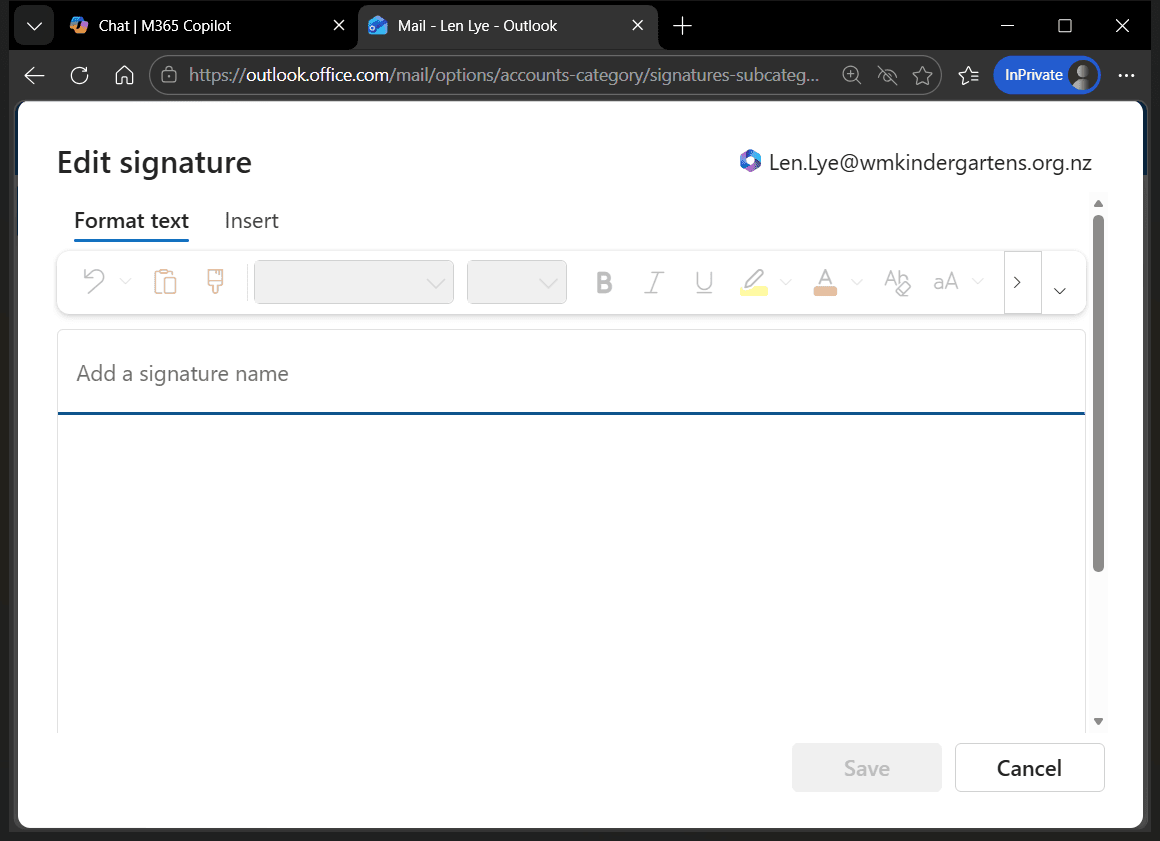Expand the font color options arrow

857,282
